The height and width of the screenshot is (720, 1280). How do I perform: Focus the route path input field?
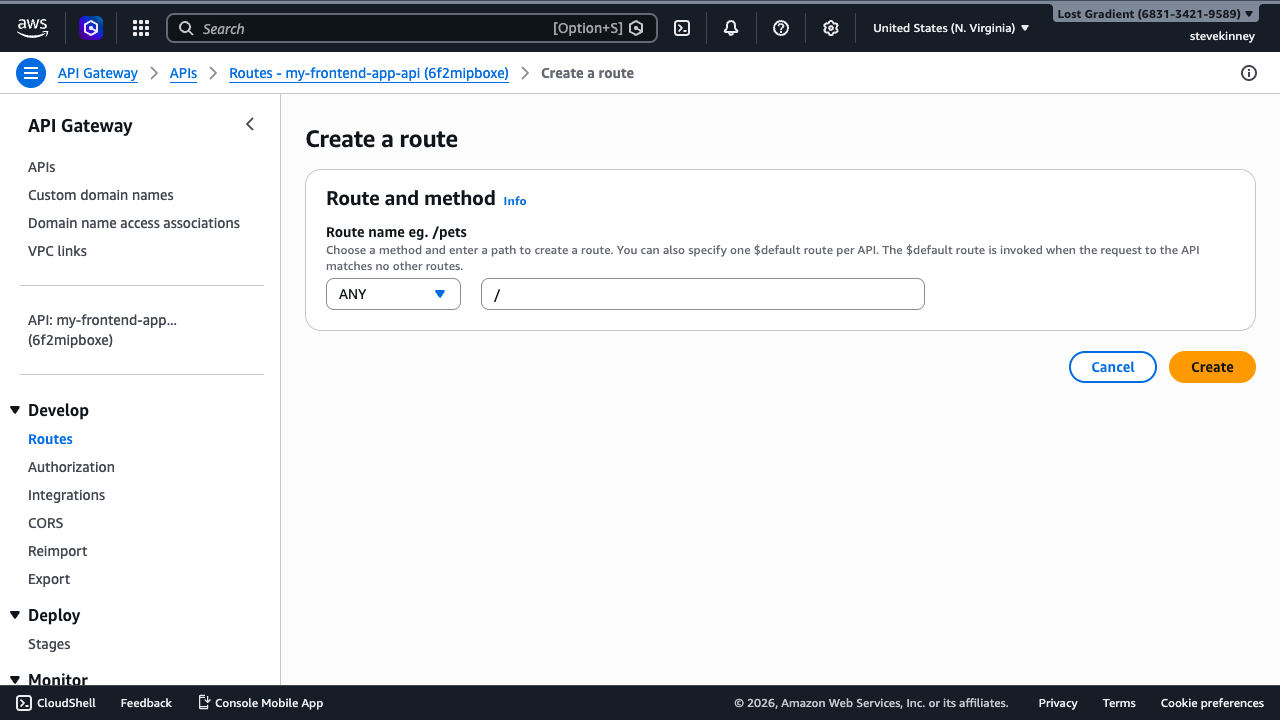[x=703, y=294]
